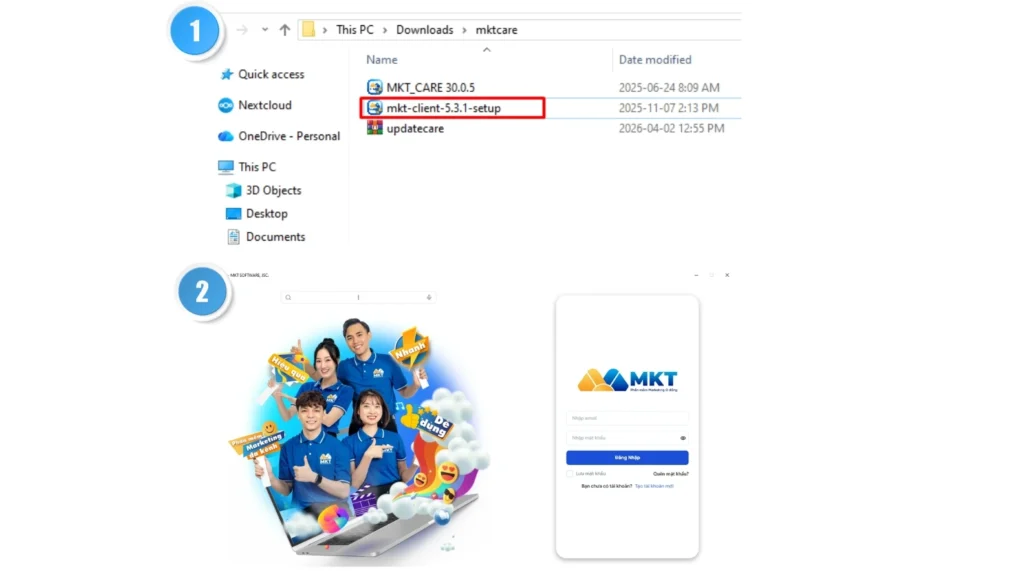Image resolution: width=1024 pixels, height=571 pixels.
Task: Click the mkt-client-5.3.1-setup installer icon
Action: pyautogui.click(x=374, y=108)
